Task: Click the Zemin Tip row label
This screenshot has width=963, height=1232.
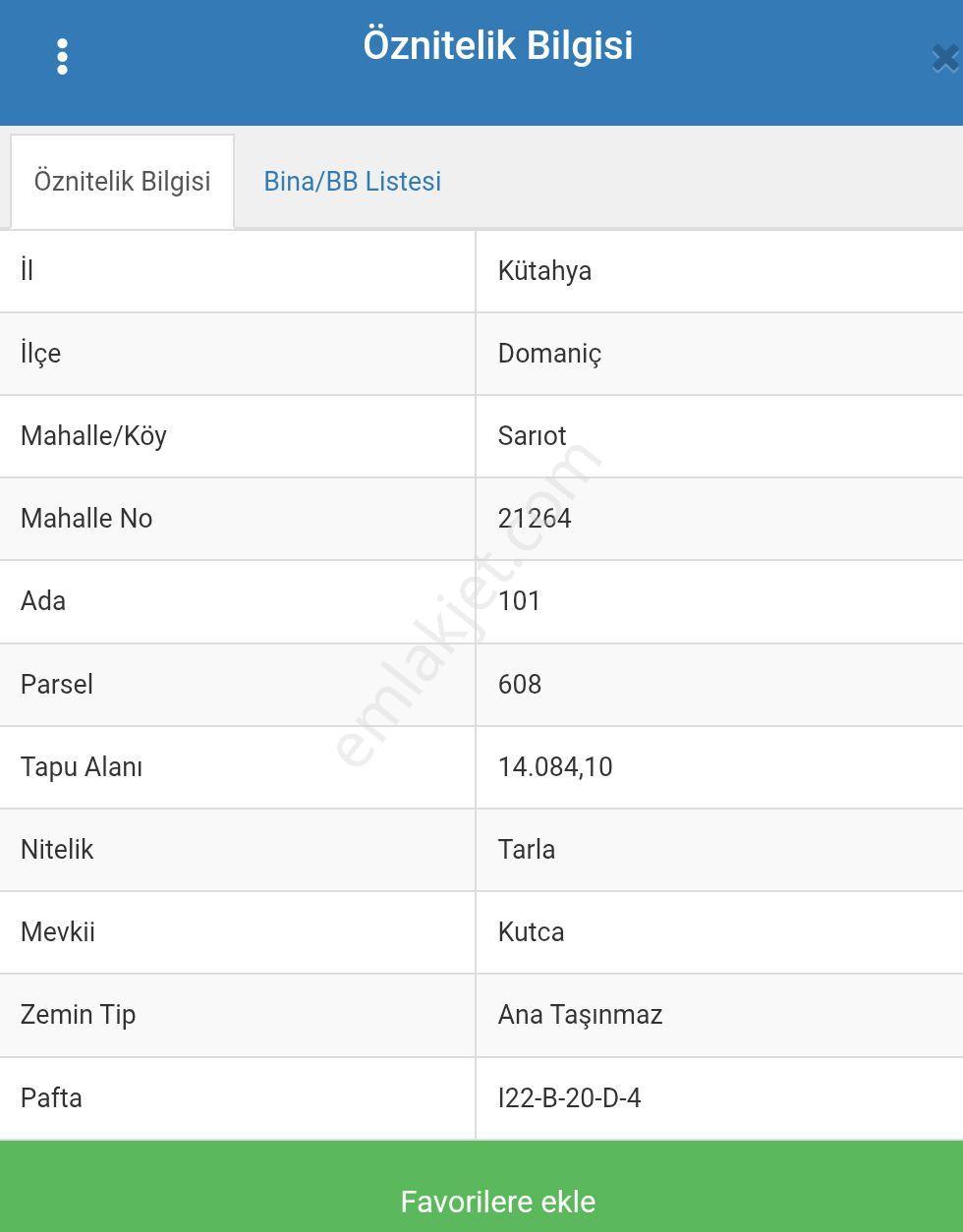Action: (78, 1015)
